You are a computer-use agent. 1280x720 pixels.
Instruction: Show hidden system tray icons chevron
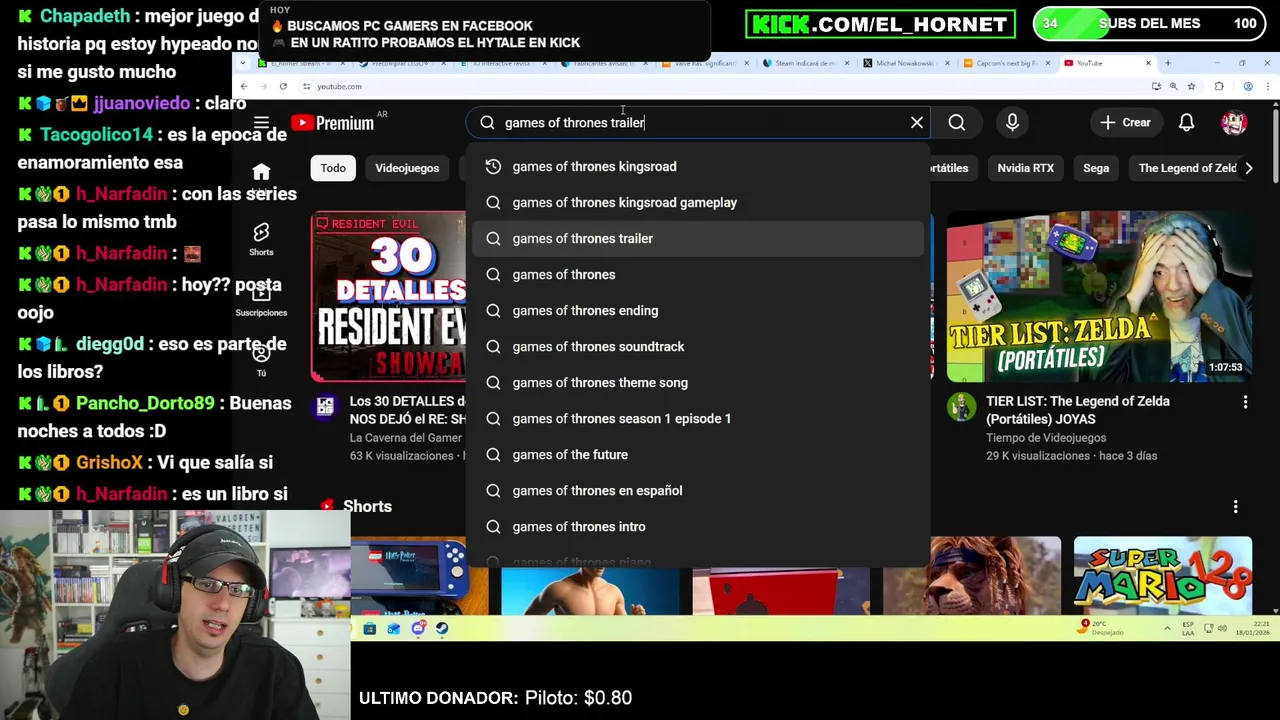pos(1167,628)
